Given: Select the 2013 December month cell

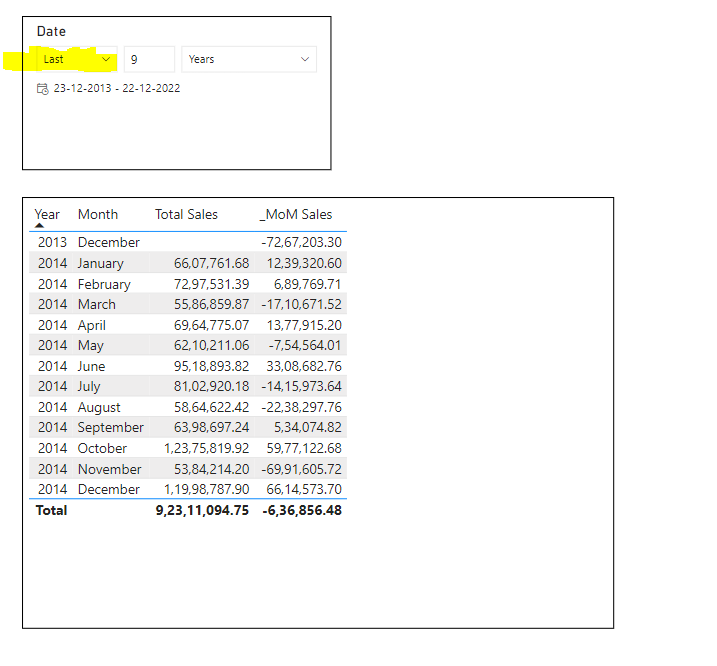Looking at the screenshot, I should (109, 242).
